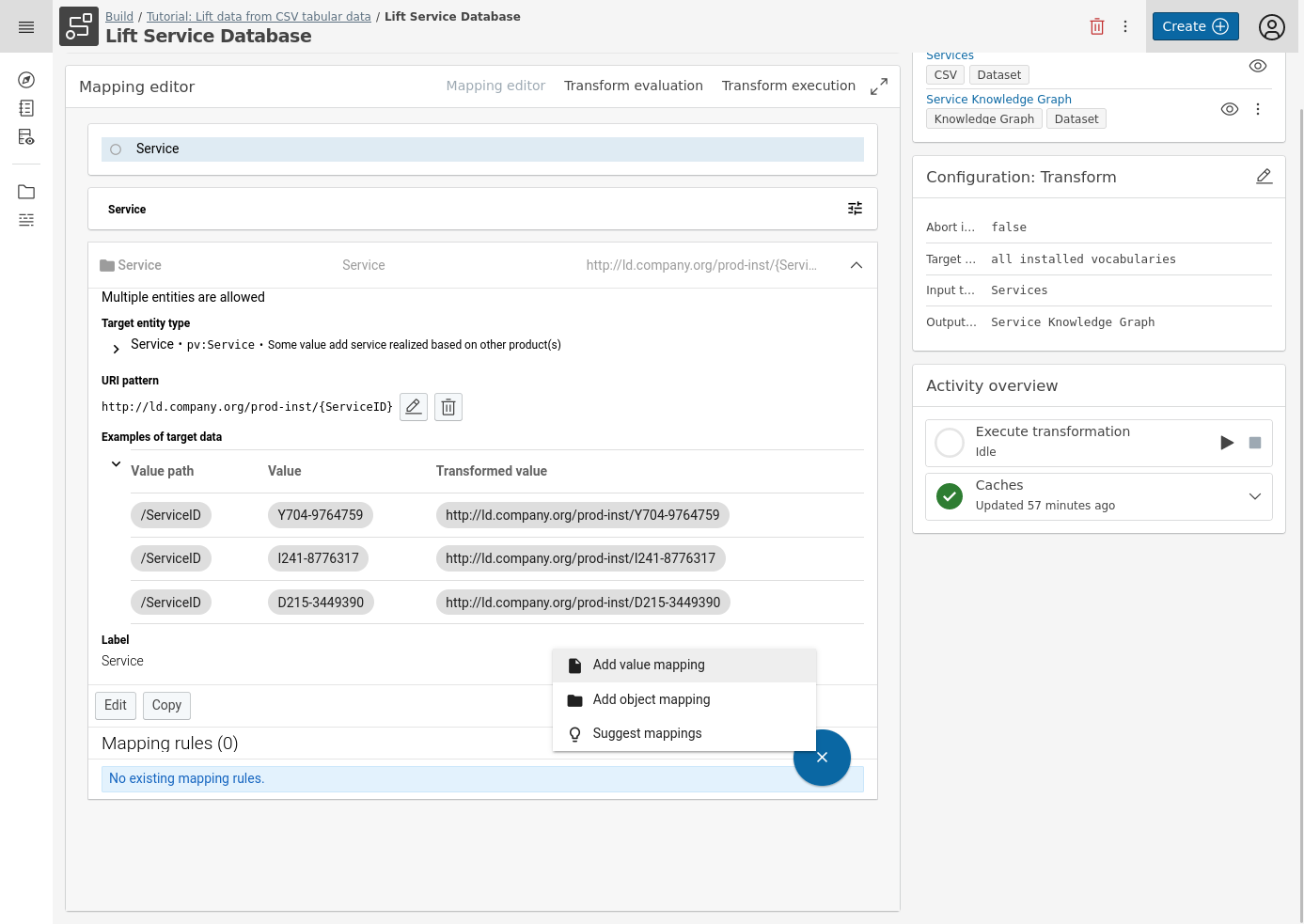Screen dimensions: 1304x924
Task: Click the edit URI pattern pencil icon
Action: click(x=414, y=407)
